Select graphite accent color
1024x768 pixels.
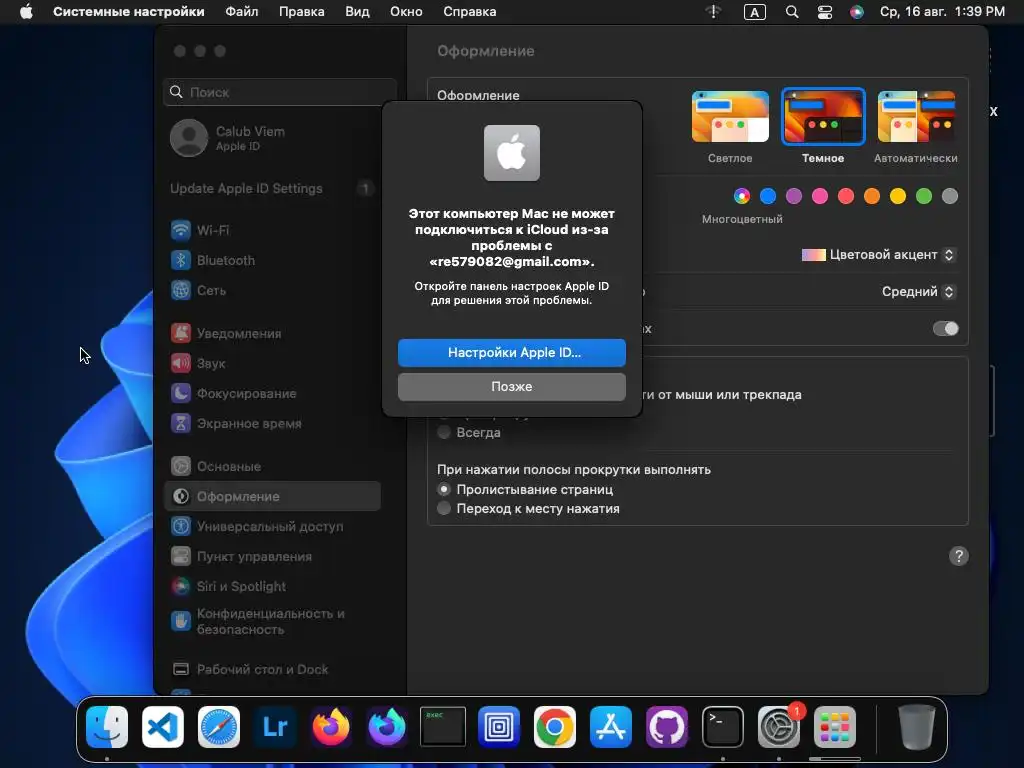(950, 196)
